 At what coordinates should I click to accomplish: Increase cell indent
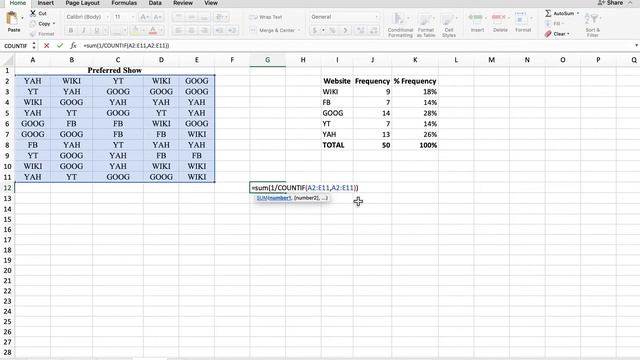(233, 30)
